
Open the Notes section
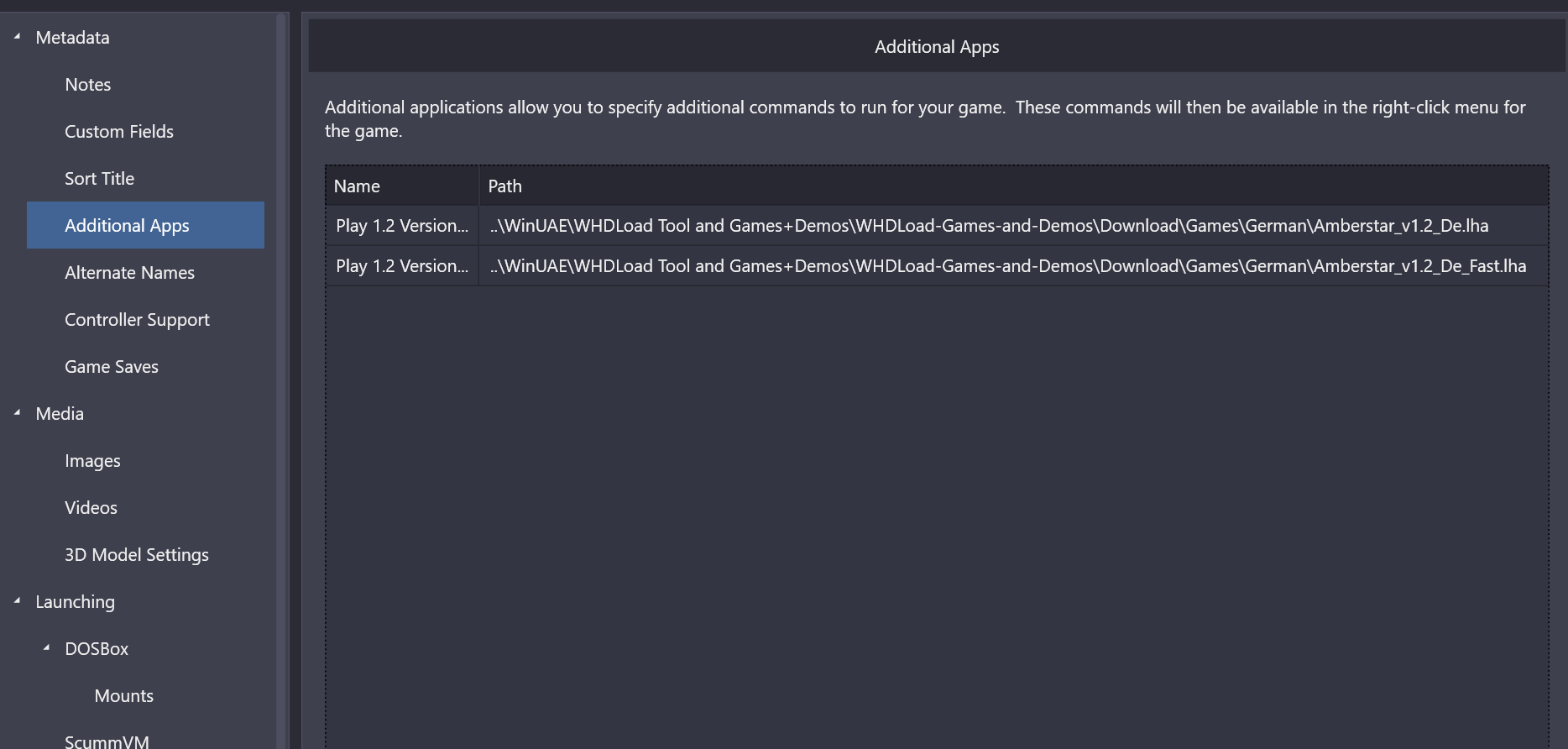click(88, 84)
